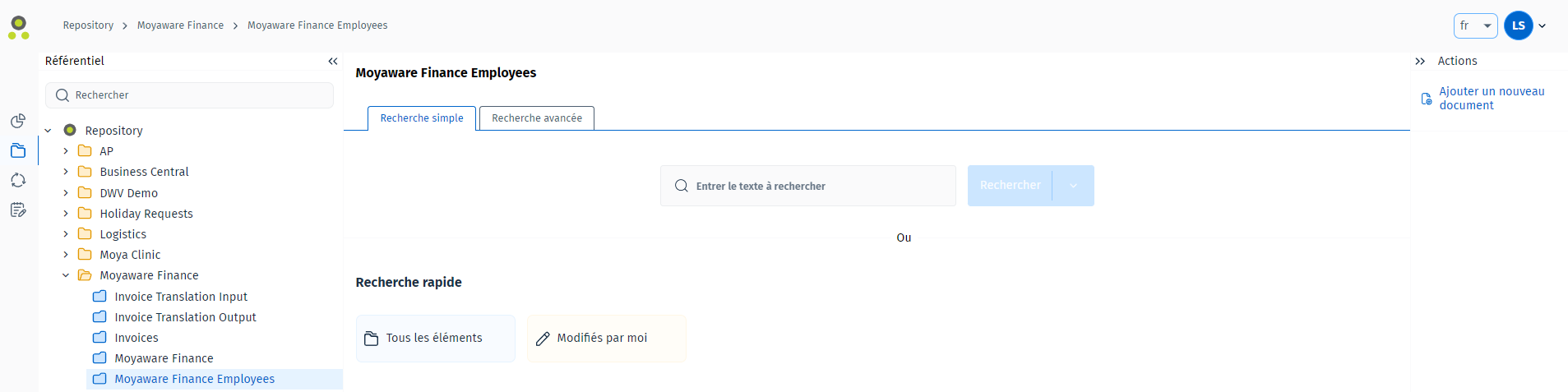Expand the Logistics folder

pos(66,234)
